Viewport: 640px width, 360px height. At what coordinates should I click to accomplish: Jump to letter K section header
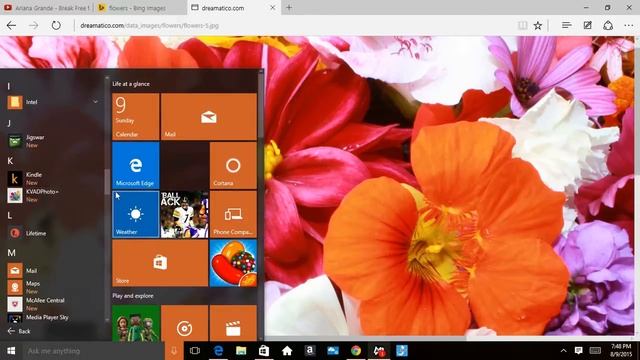point(10,161)
